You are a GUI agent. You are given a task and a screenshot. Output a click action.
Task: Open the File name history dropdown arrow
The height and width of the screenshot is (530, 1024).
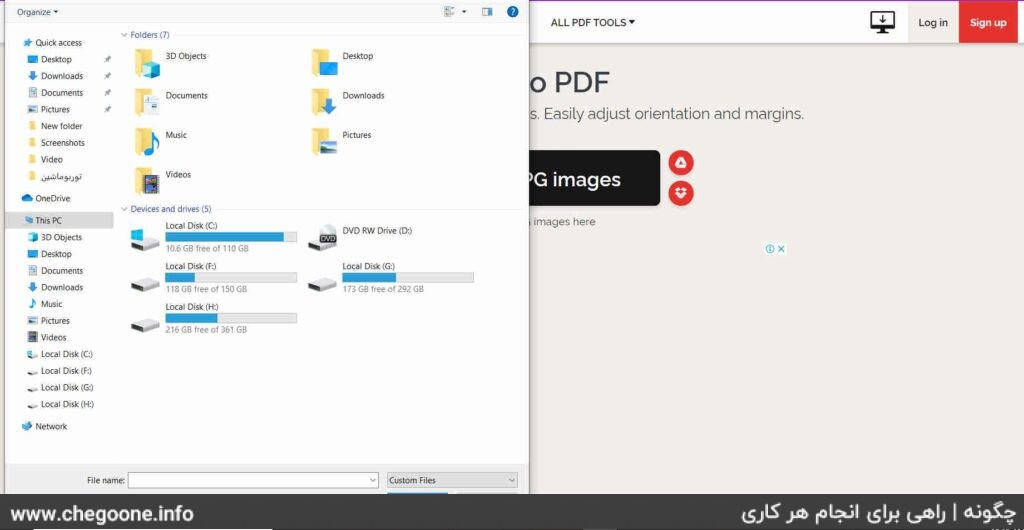point(373,480)
